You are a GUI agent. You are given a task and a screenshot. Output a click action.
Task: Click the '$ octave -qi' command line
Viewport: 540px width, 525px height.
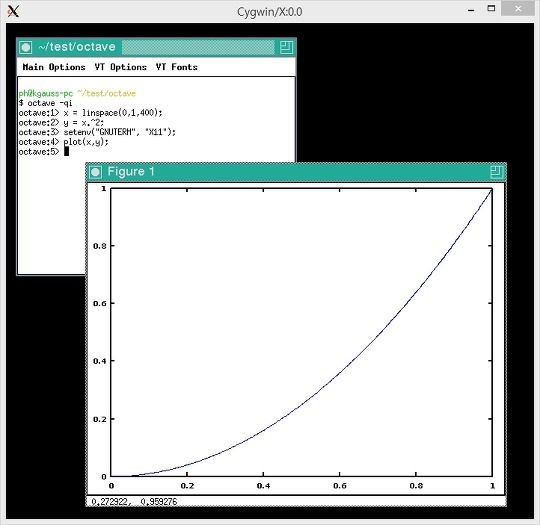coord(45,103)
